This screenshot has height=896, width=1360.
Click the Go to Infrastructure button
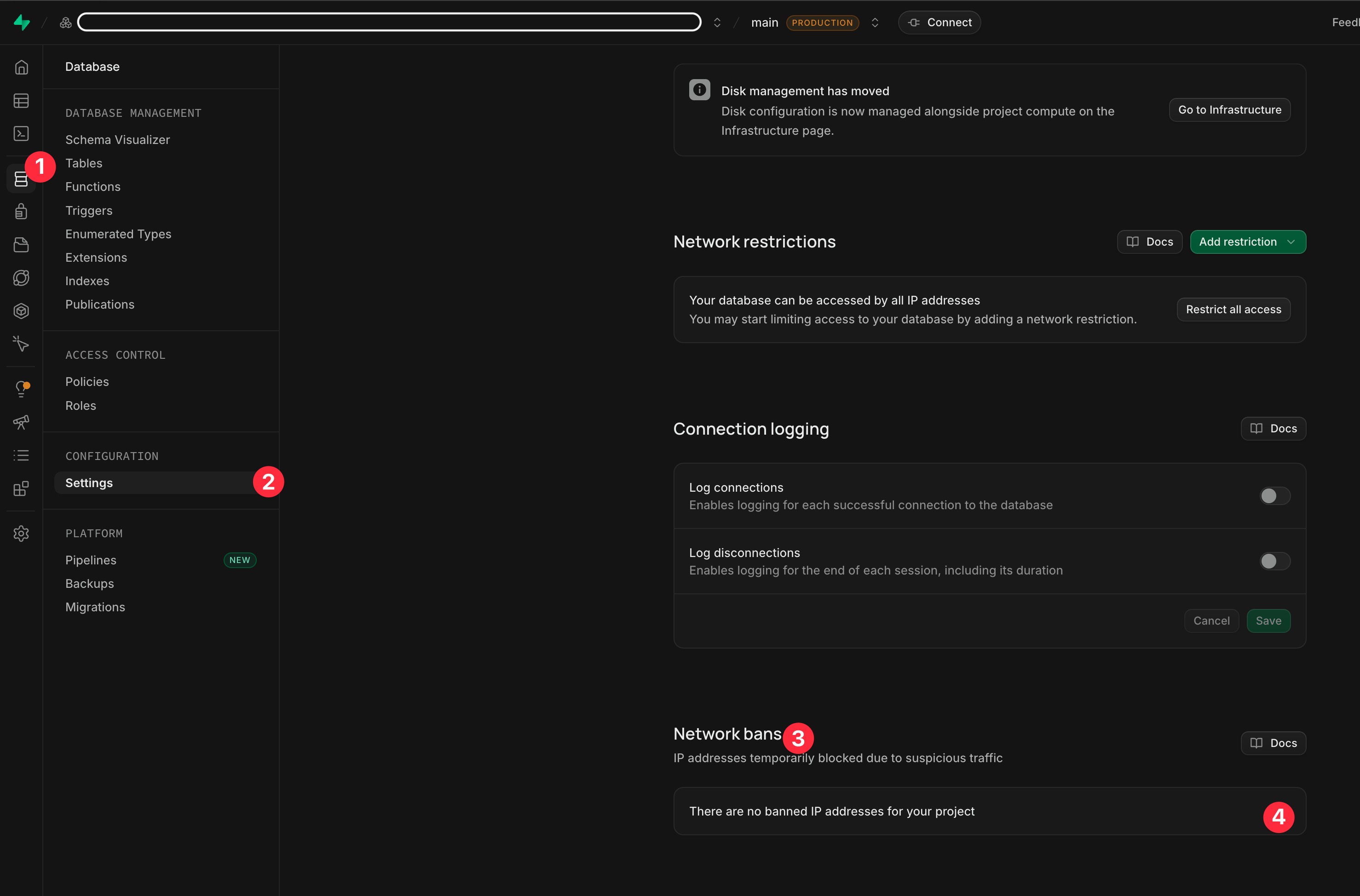pos(1230,110)
